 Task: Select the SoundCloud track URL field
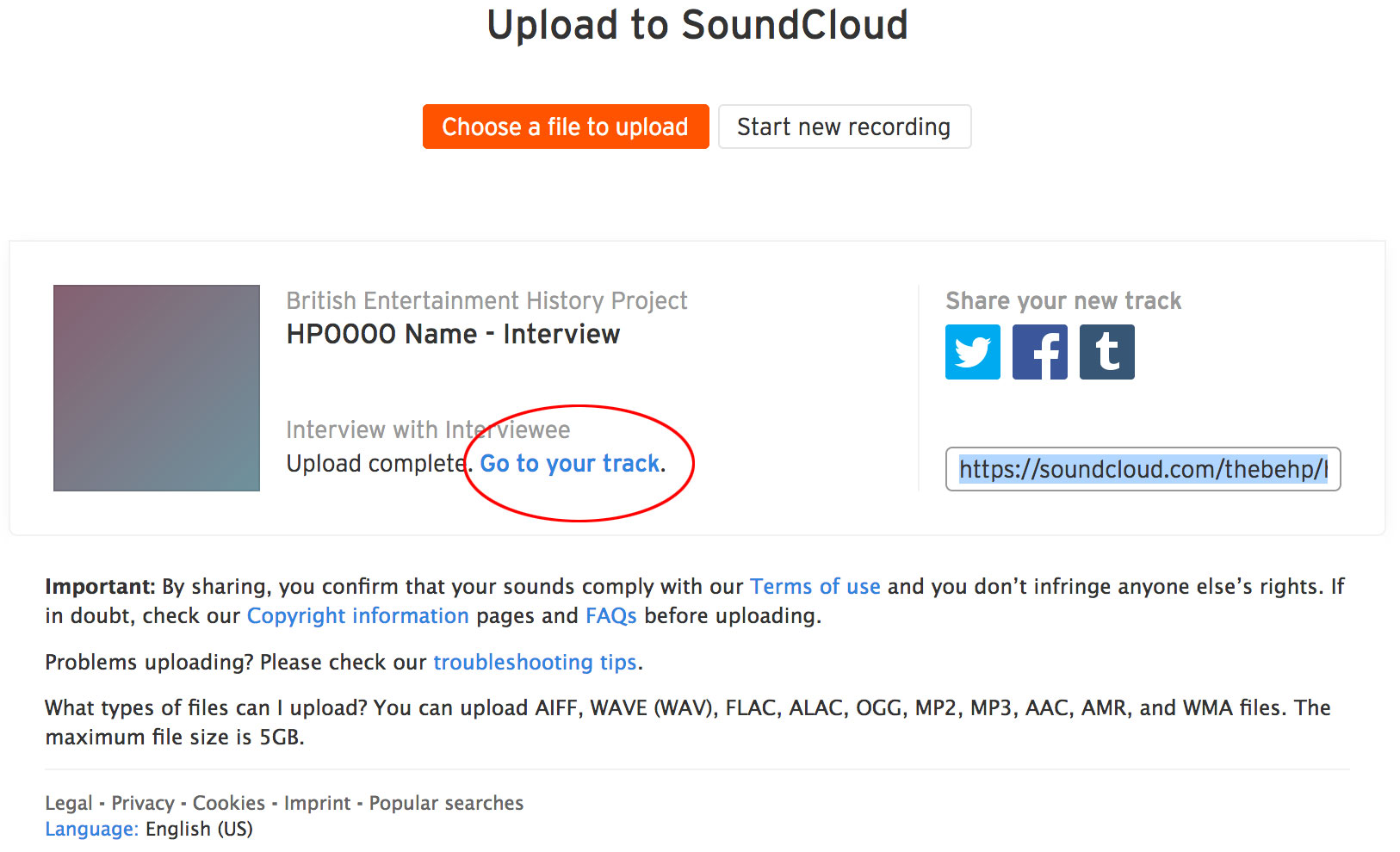coord(1143,469)
